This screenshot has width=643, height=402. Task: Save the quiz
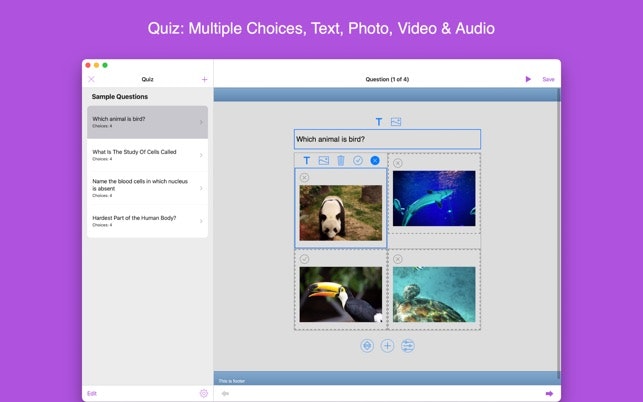point(548,79)
